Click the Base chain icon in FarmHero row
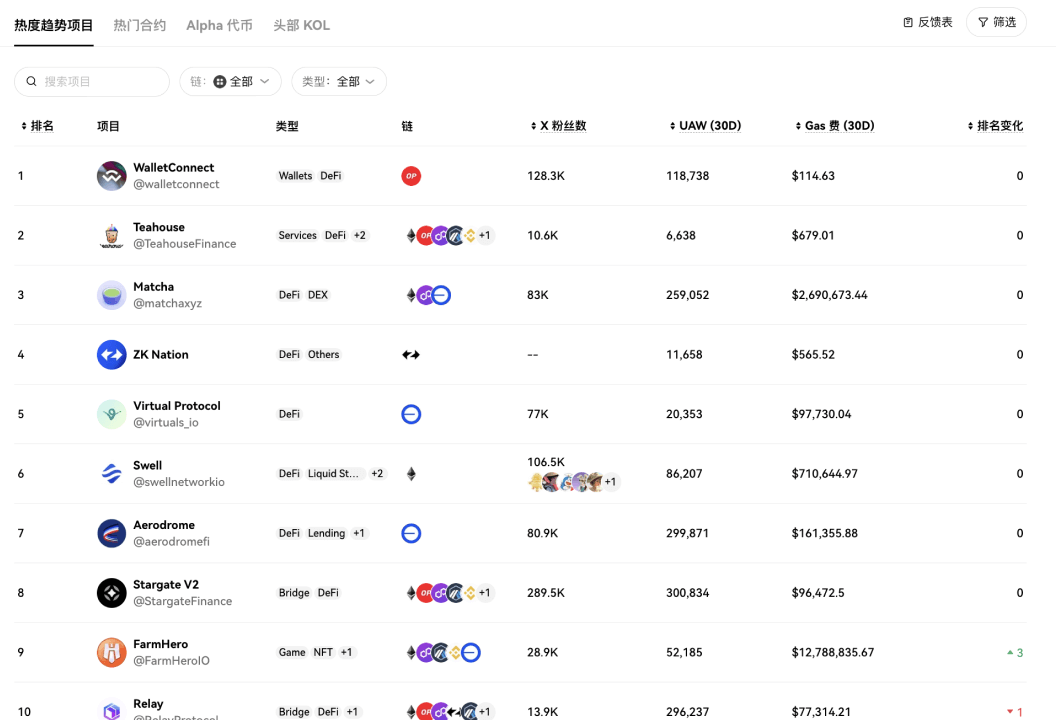Screen dimensions: 1056x720 [471, 653]
